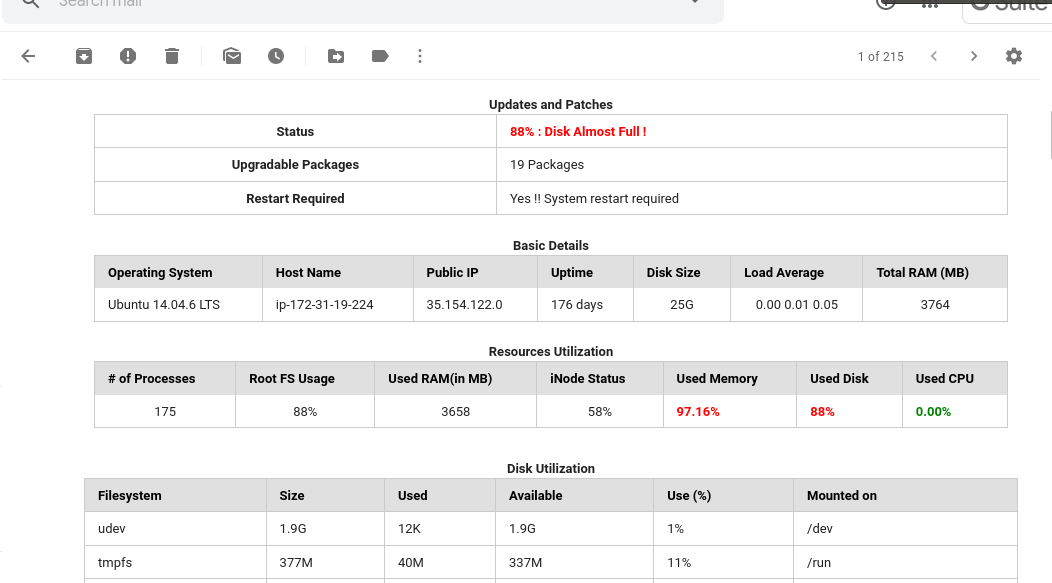
Task: Open the Google apps grid
Action: click(930, 4)
